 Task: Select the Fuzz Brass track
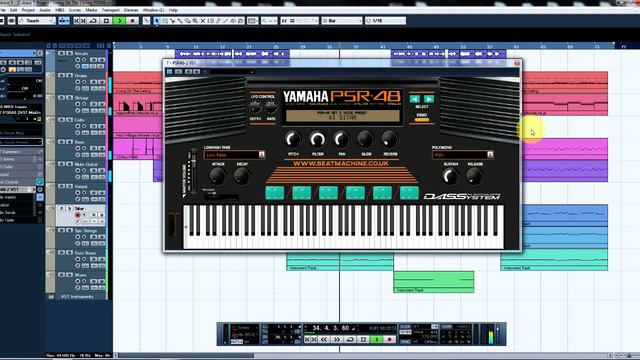click(85, 253)
